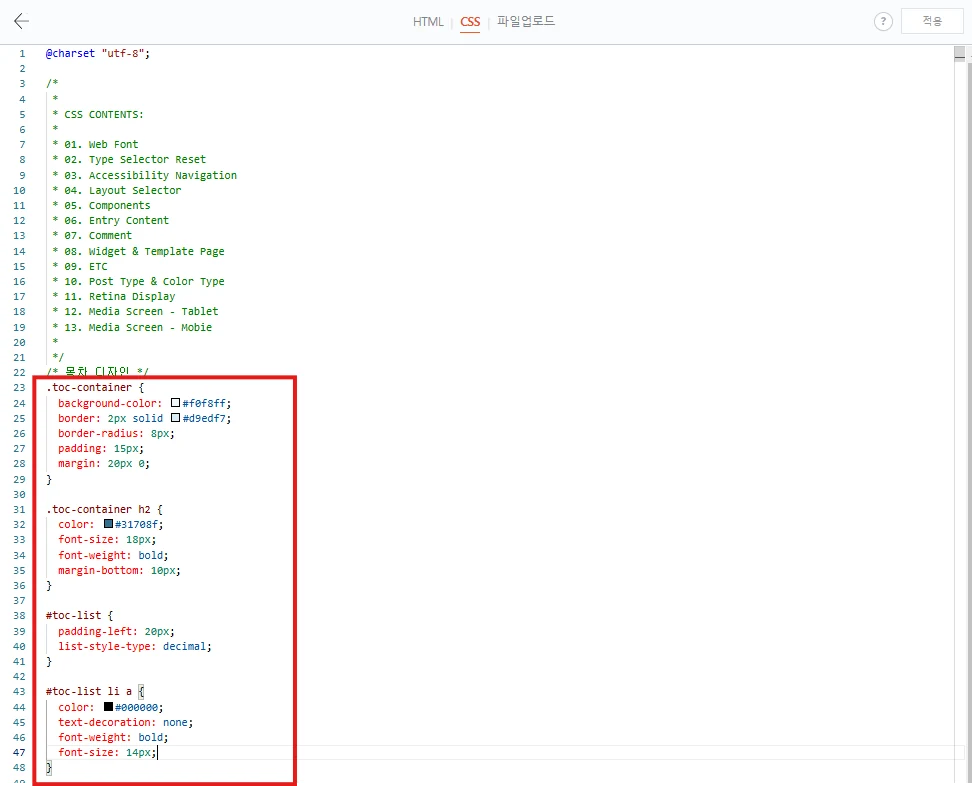
Task: Click the '#toc-list {' selector line
Action: pos(79,616)
